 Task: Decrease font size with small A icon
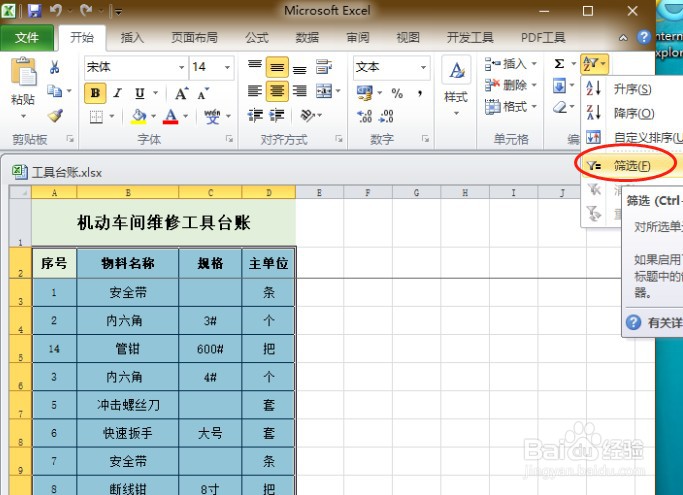(203, 94)
